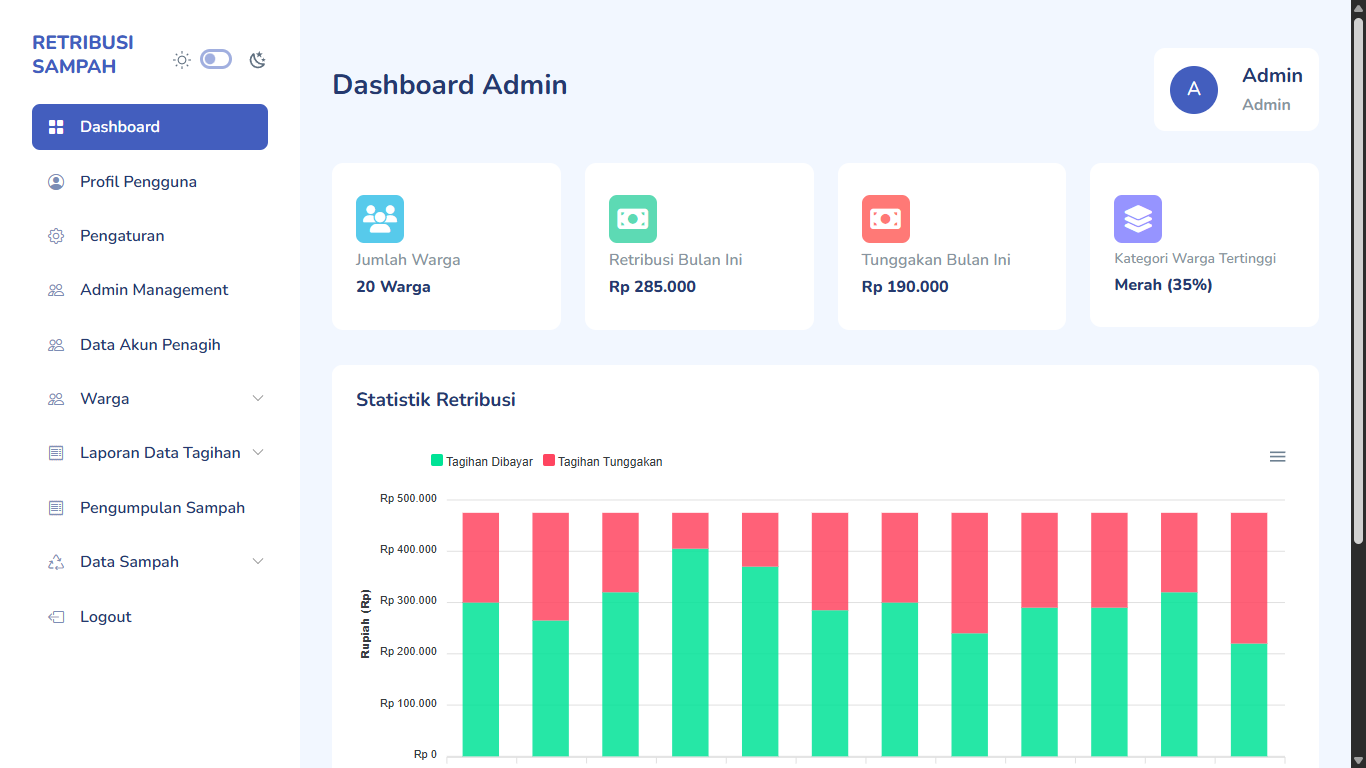Click the RETRIBUSI SAMPAH logo title

tap(83, 55)
